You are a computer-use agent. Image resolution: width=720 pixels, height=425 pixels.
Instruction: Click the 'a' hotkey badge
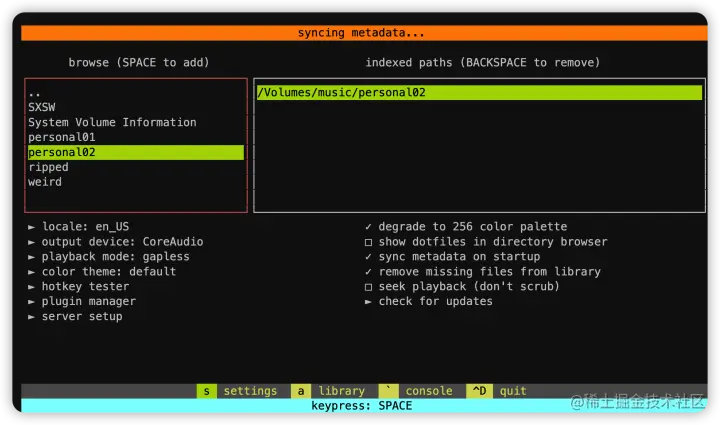301,391
